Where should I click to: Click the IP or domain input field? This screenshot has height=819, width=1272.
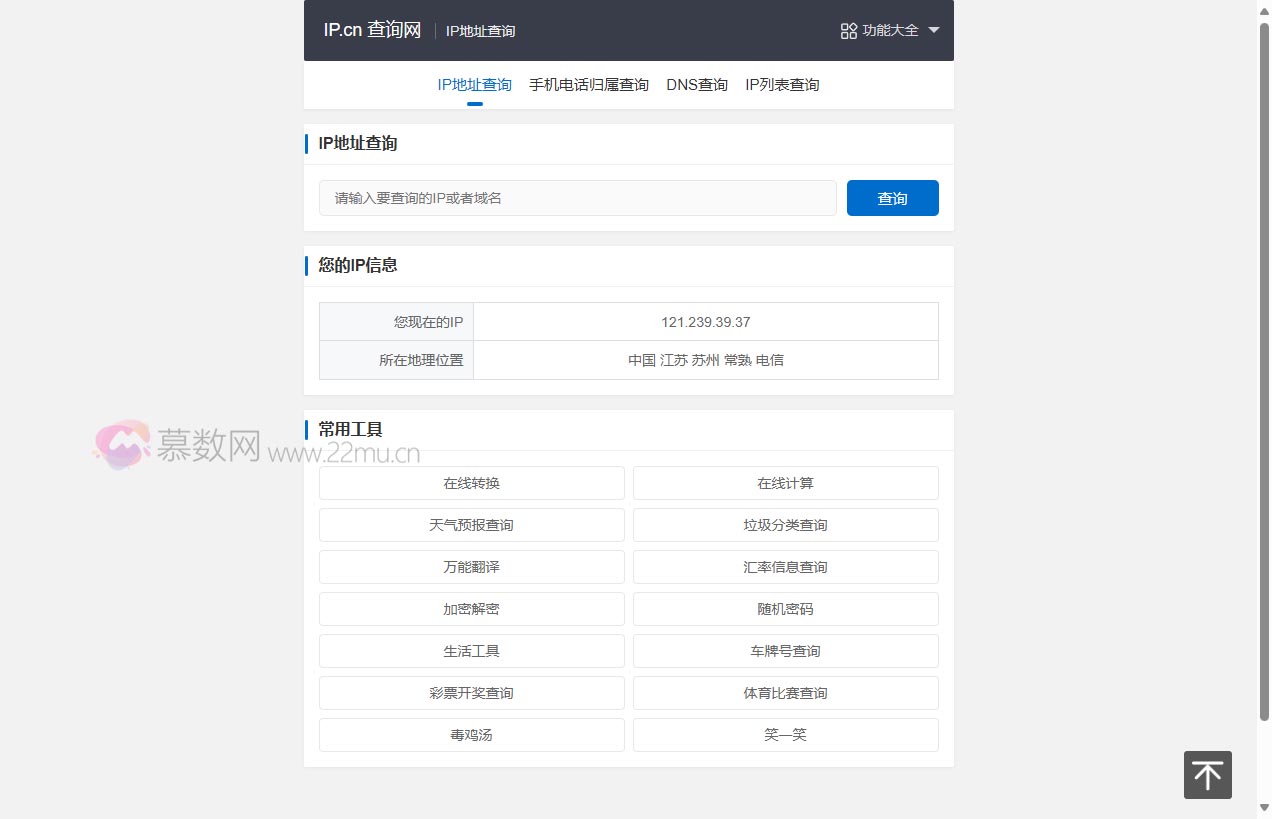coord(577,197)
